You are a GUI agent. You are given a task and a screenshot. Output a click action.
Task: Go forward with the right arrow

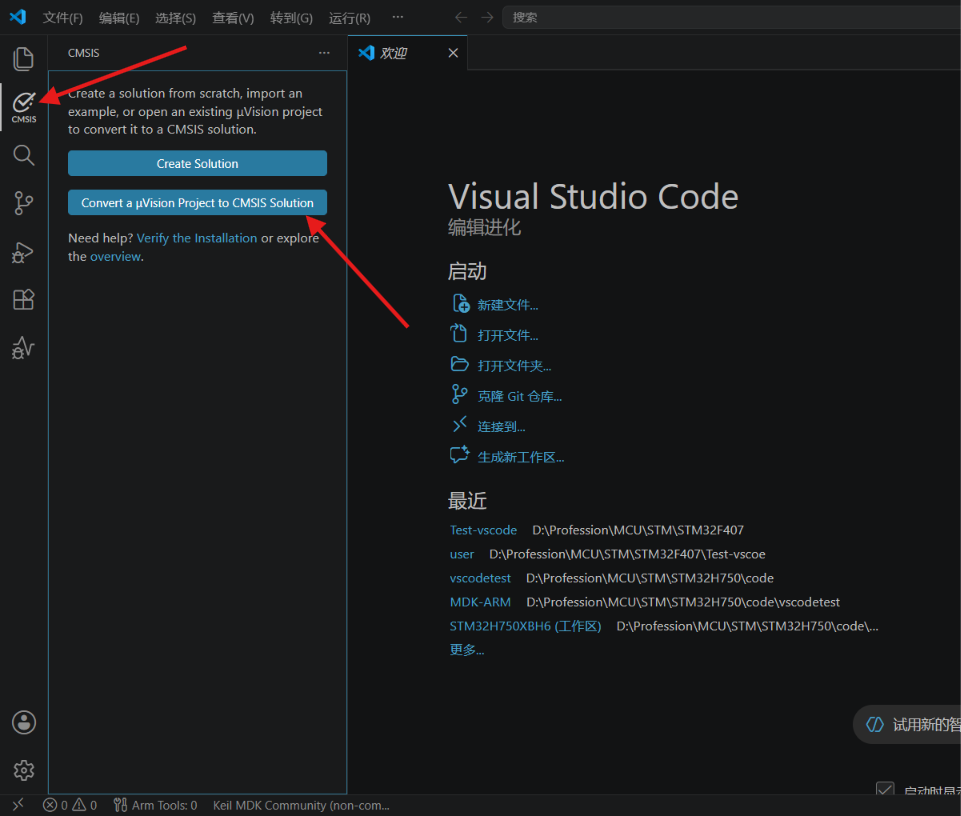487,17
